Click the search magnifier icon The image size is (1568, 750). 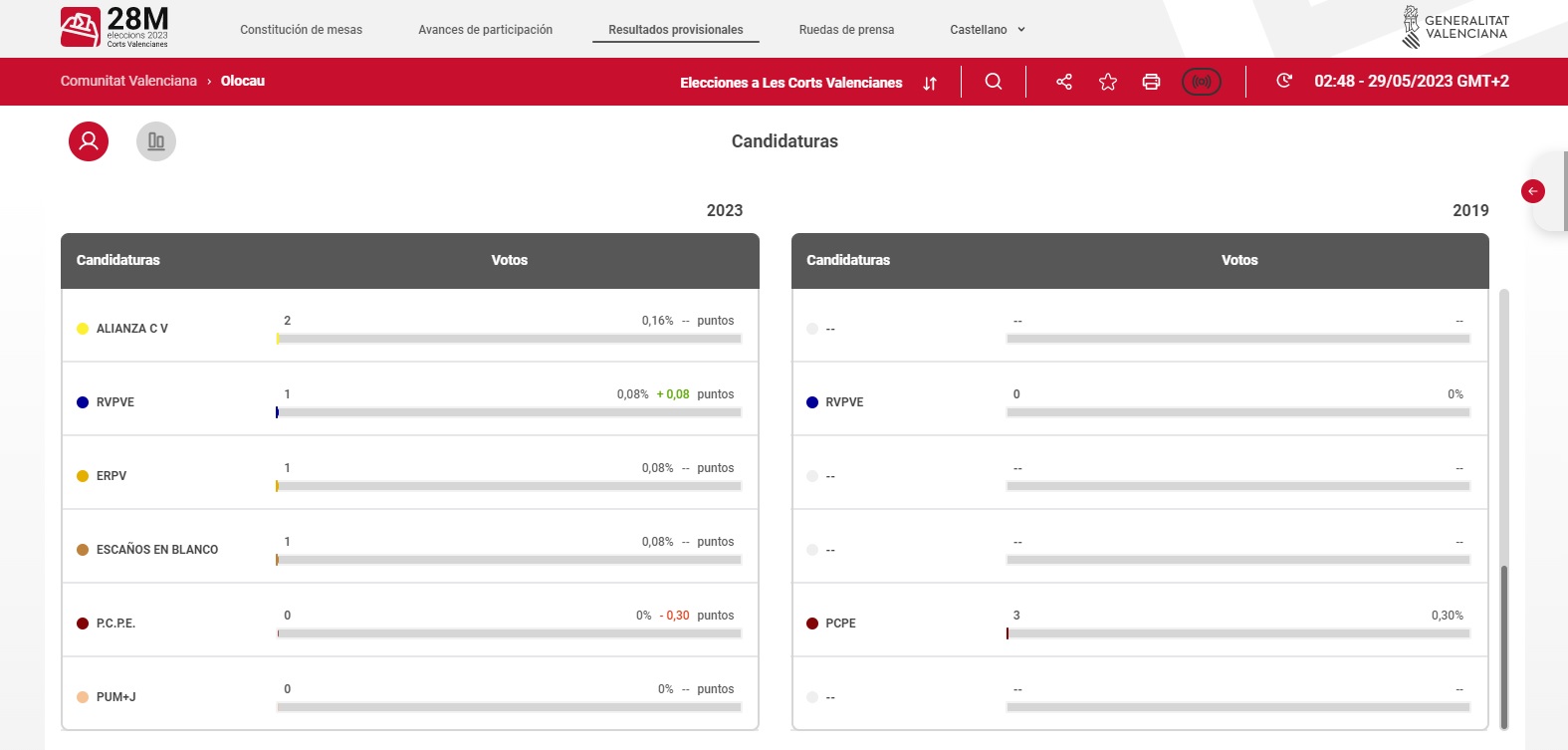[993, 82]
